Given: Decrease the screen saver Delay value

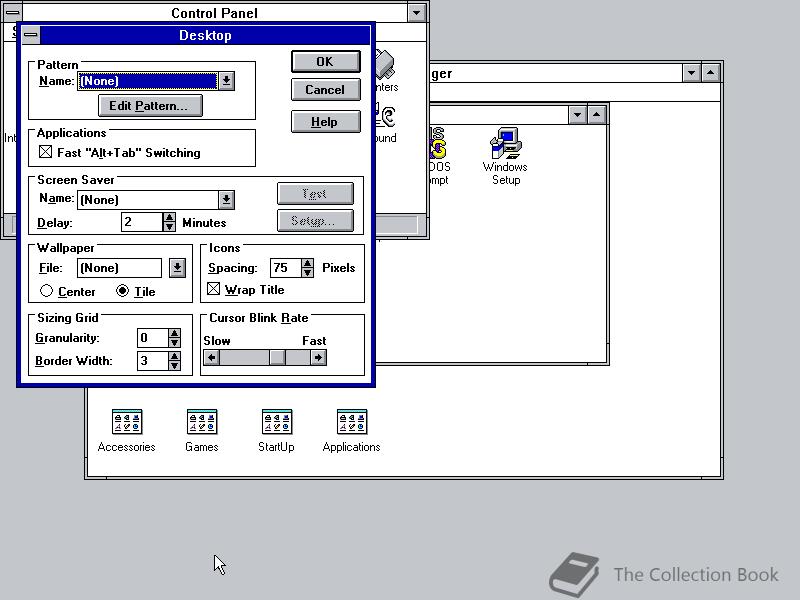Looking at the screenshot, I should click(x=169, y=227).
